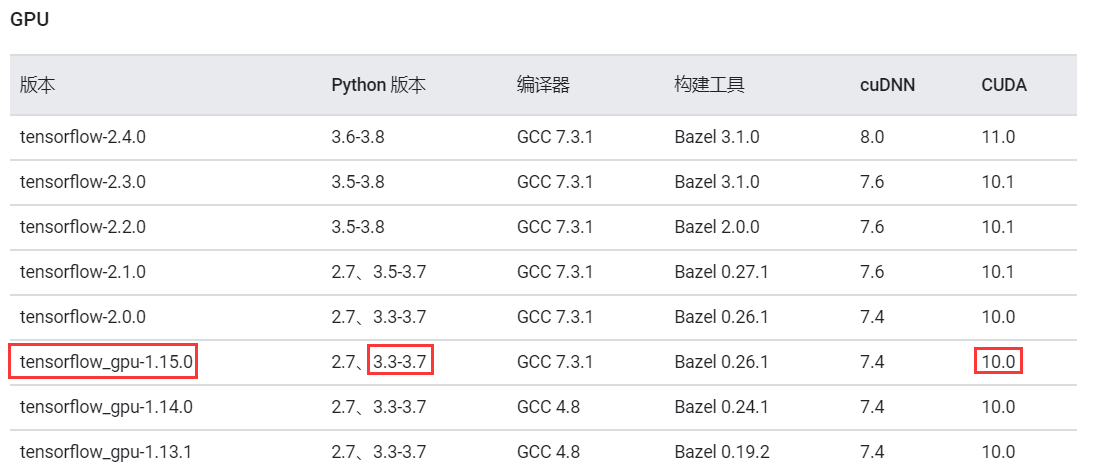
Task: Click CUDA 10.0 in tensorflow-2.0.0 row
Action: 998,317
